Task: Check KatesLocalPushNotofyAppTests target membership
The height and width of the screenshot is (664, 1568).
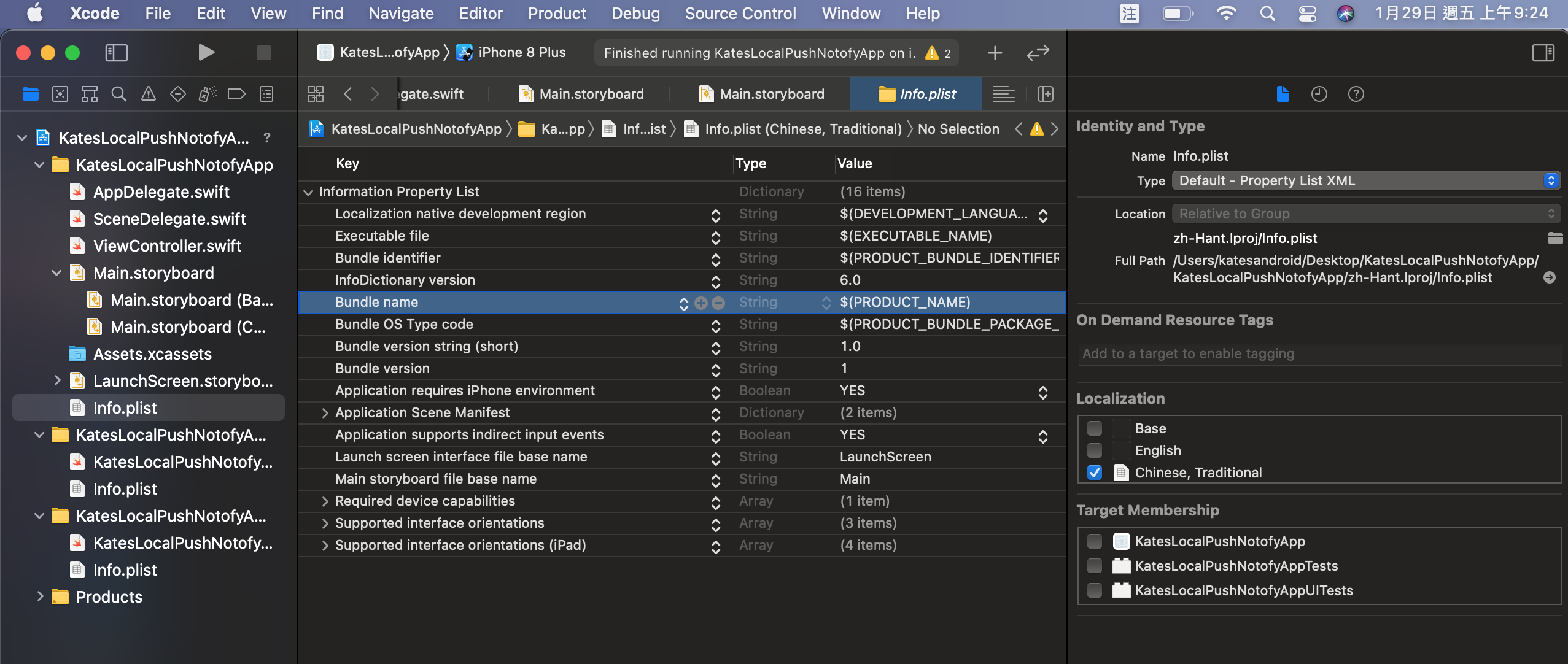Action: click(x=1094, y=566)
